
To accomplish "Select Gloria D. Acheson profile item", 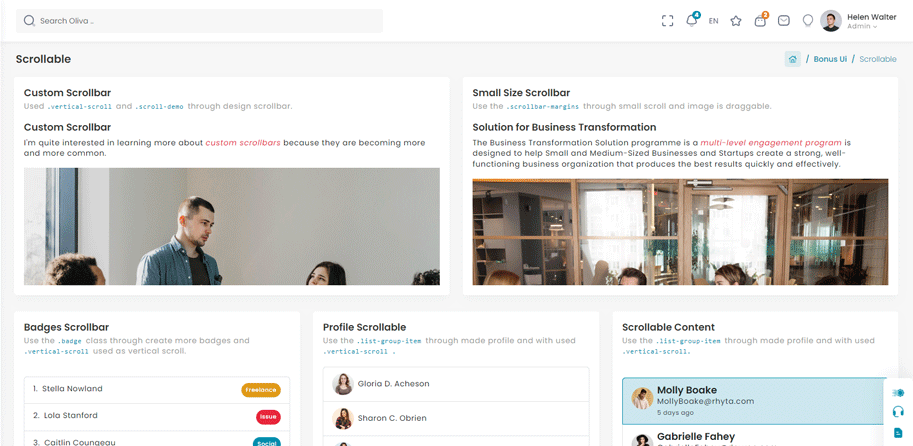I will tap(456, 384).
